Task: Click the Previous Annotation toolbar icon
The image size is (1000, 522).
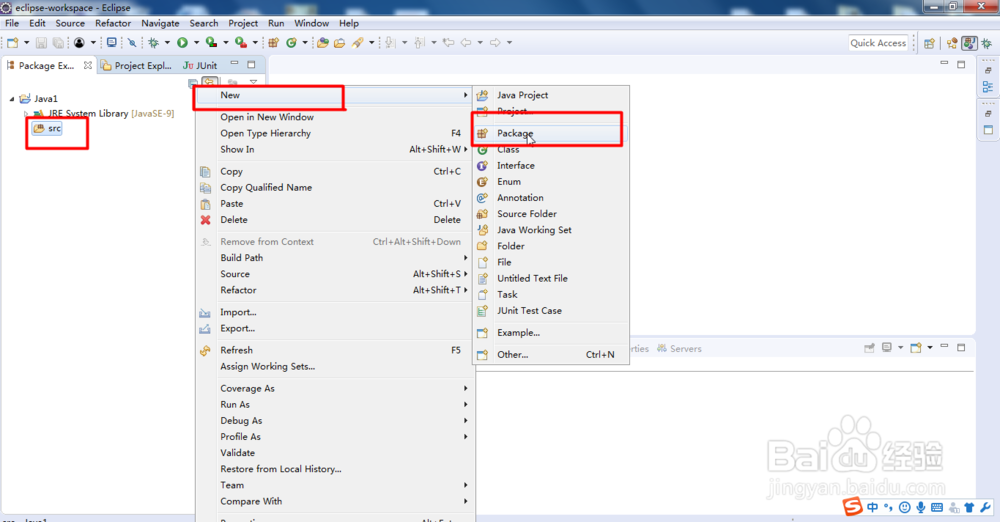Action: click(419, 43)
